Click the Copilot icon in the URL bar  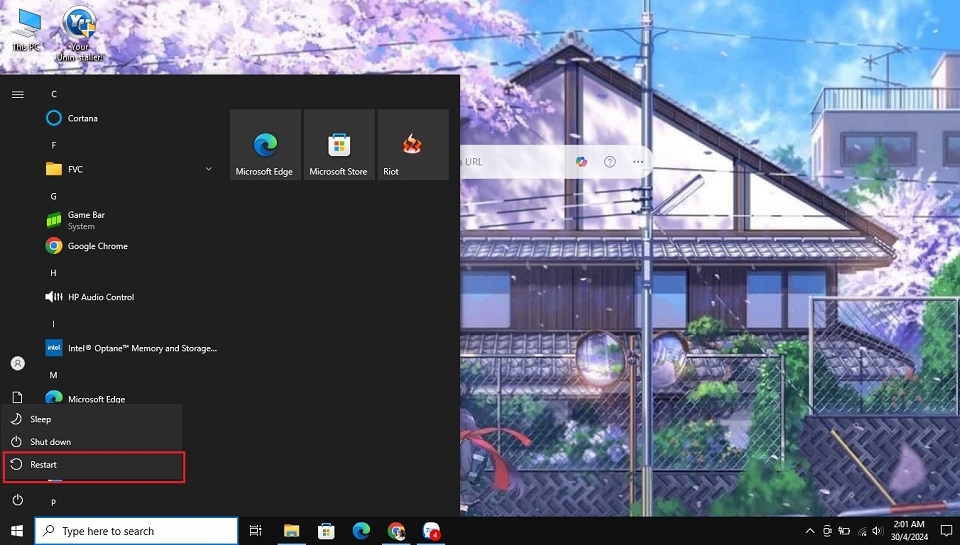pyautogui.click(x=581, y=162)
